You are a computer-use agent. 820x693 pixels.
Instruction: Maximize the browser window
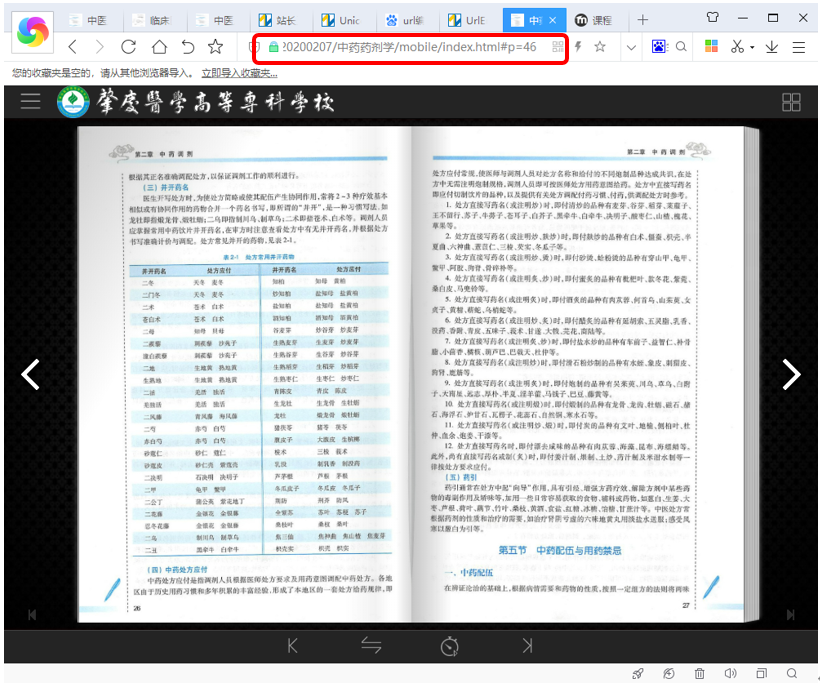773,17
